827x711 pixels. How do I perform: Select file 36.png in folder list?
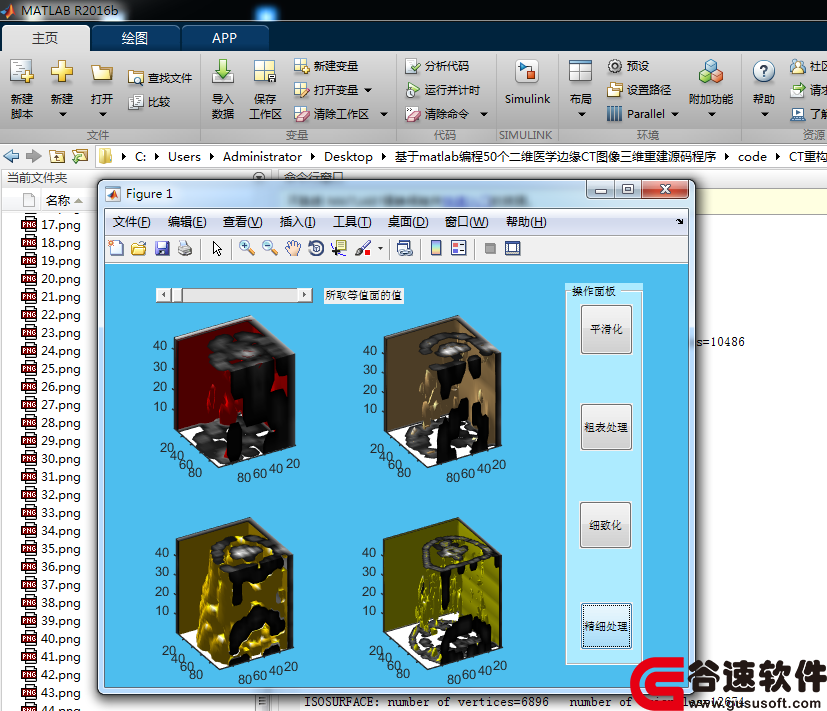pyautogui.click(x=51, y=567)
